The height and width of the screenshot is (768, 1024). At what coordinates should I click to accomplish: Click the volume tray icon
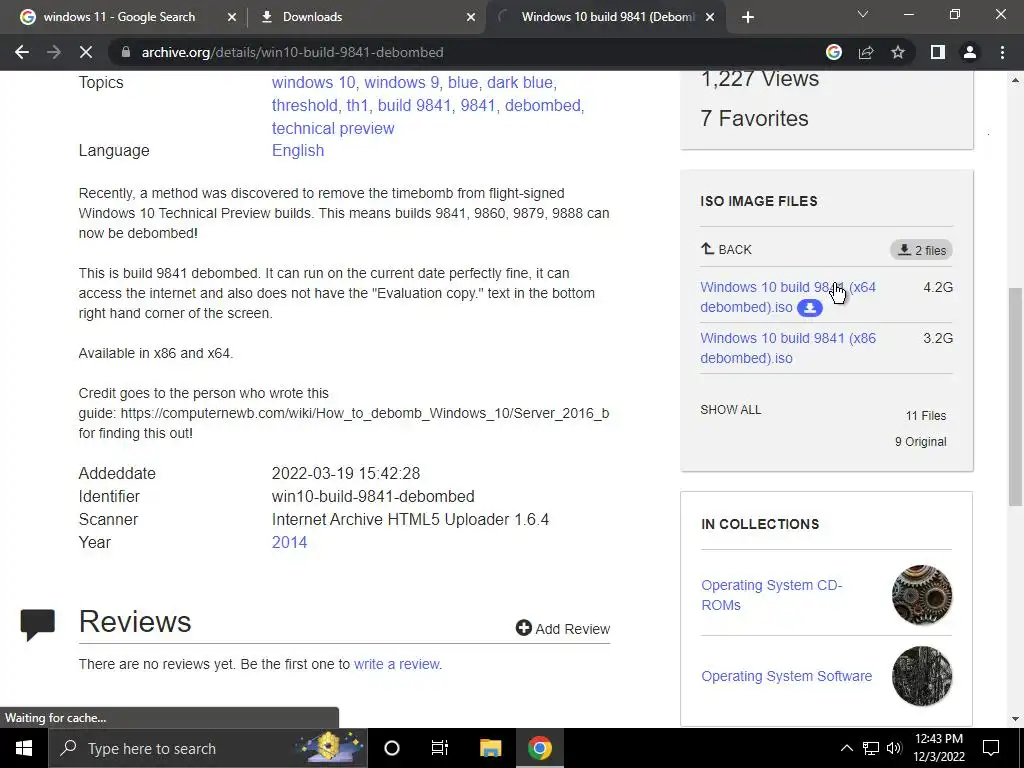click(895, 748)
